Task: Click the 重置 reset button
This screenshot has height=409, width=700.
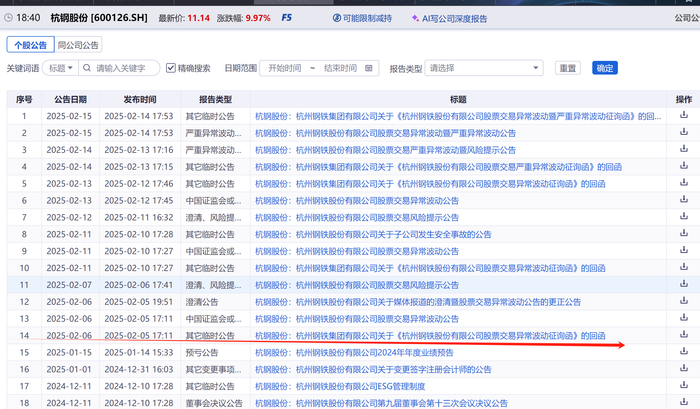Action: point(568,68)
